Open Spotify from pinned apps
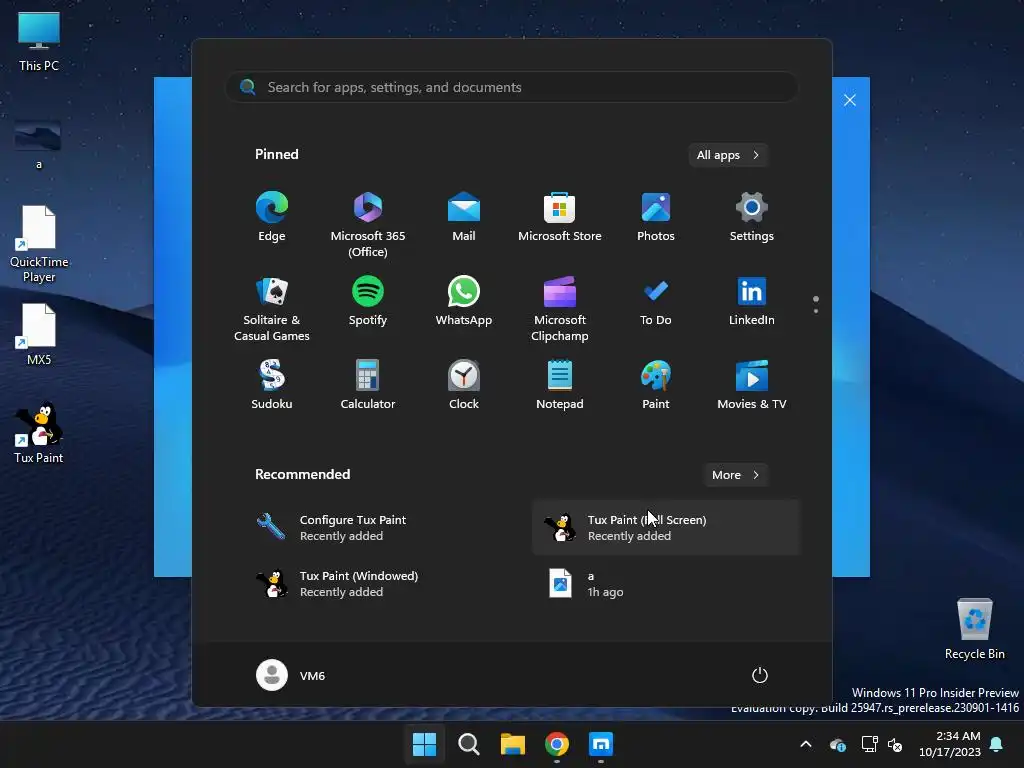Viewport: 1024px width, 768px height. pyautogui.click(x=368, y=301)
